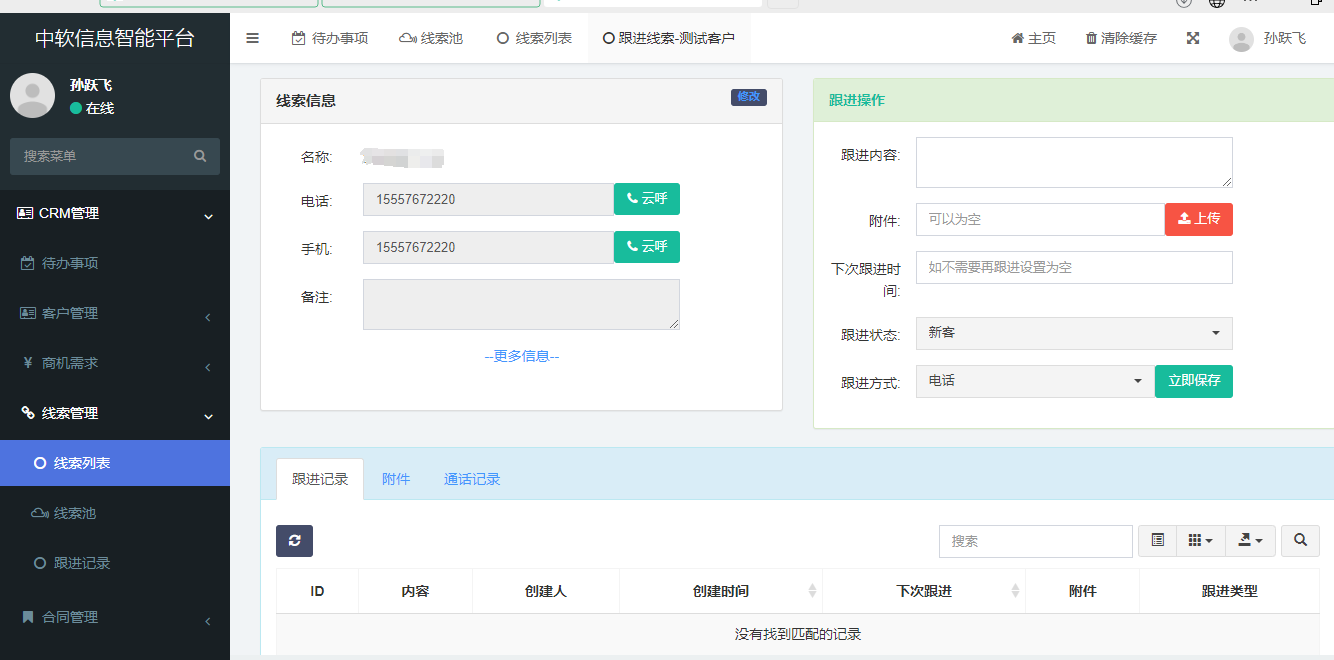Switch to the 附件 tab
The height and width of the screenshot is (660, 1334).
(396, 479)
